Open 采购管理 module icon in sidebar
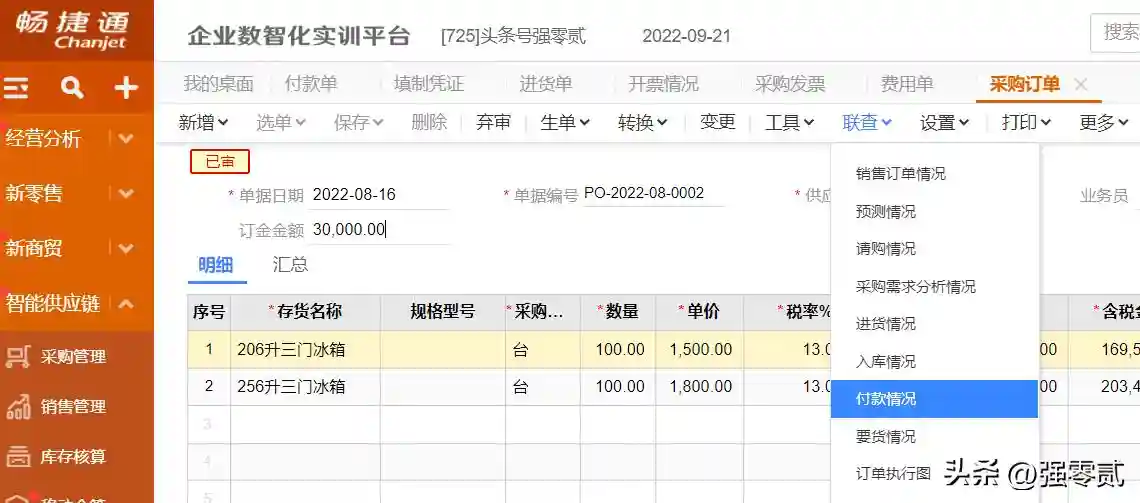Image resolution: width=1140 pixels, height=503 pixels. (18, 357)
